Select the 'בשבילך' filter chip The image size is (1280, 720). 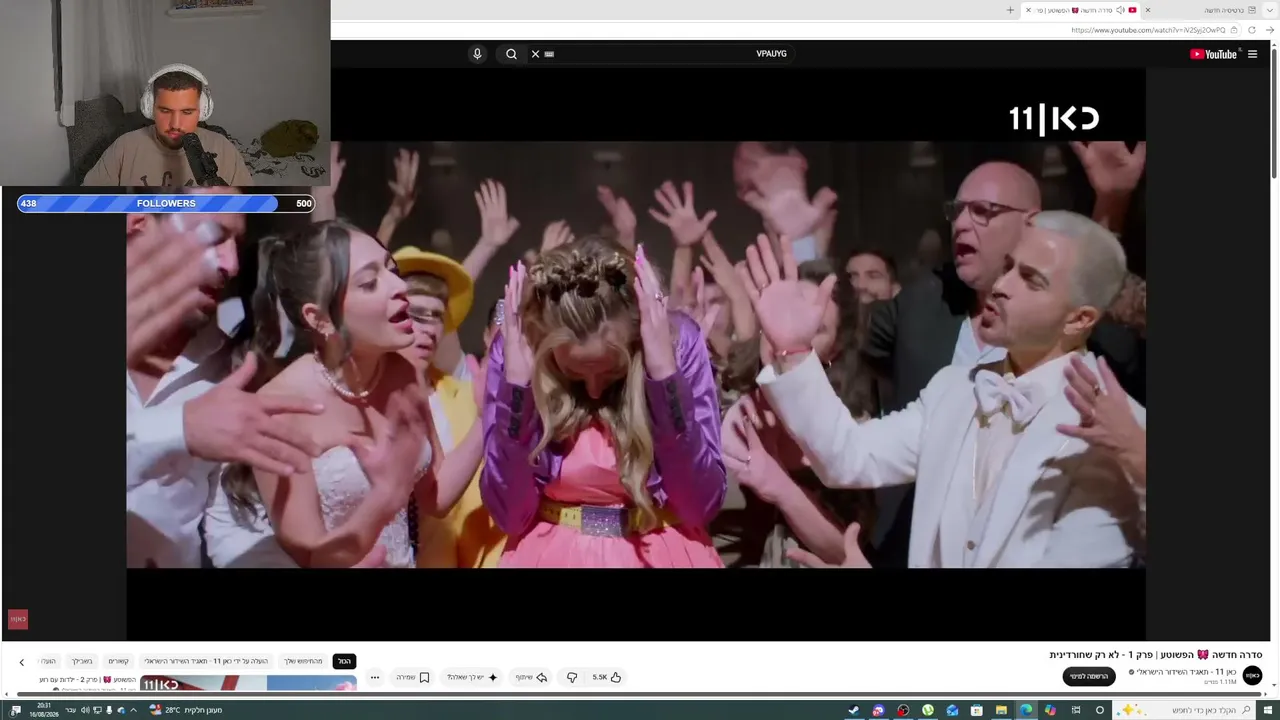tap(82, 661)
